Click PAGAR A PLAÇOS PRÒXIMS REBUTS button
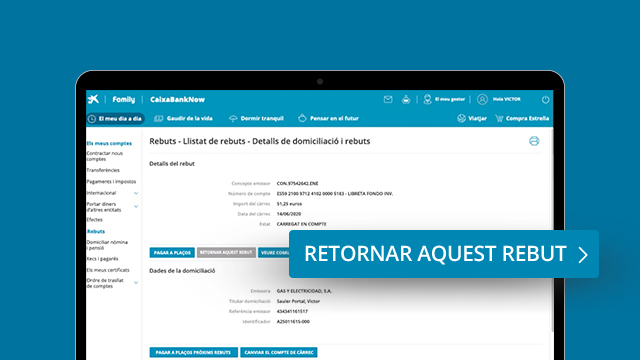Viewport: 640px width, 360px height. click(x=193, y=352)
